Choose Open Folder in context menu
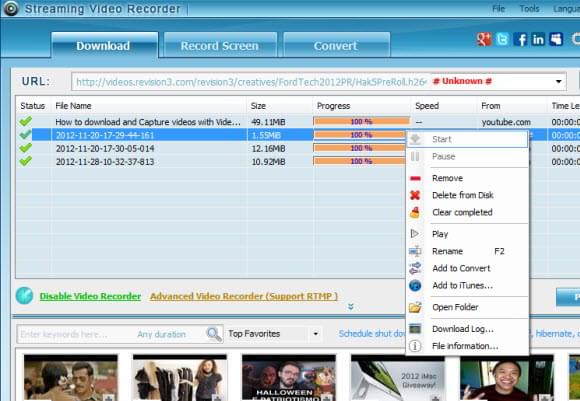 pos(468,307)
